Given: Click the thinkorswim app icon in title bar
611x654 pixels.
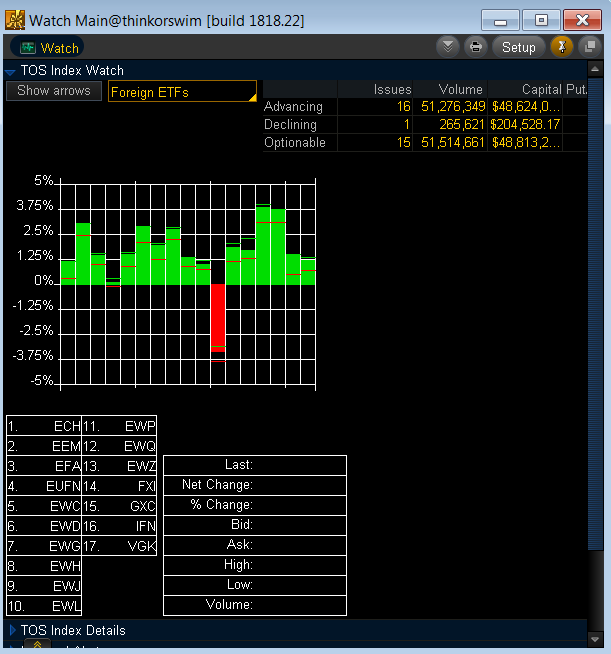Looking at the screenshot, I should (15, 20).
